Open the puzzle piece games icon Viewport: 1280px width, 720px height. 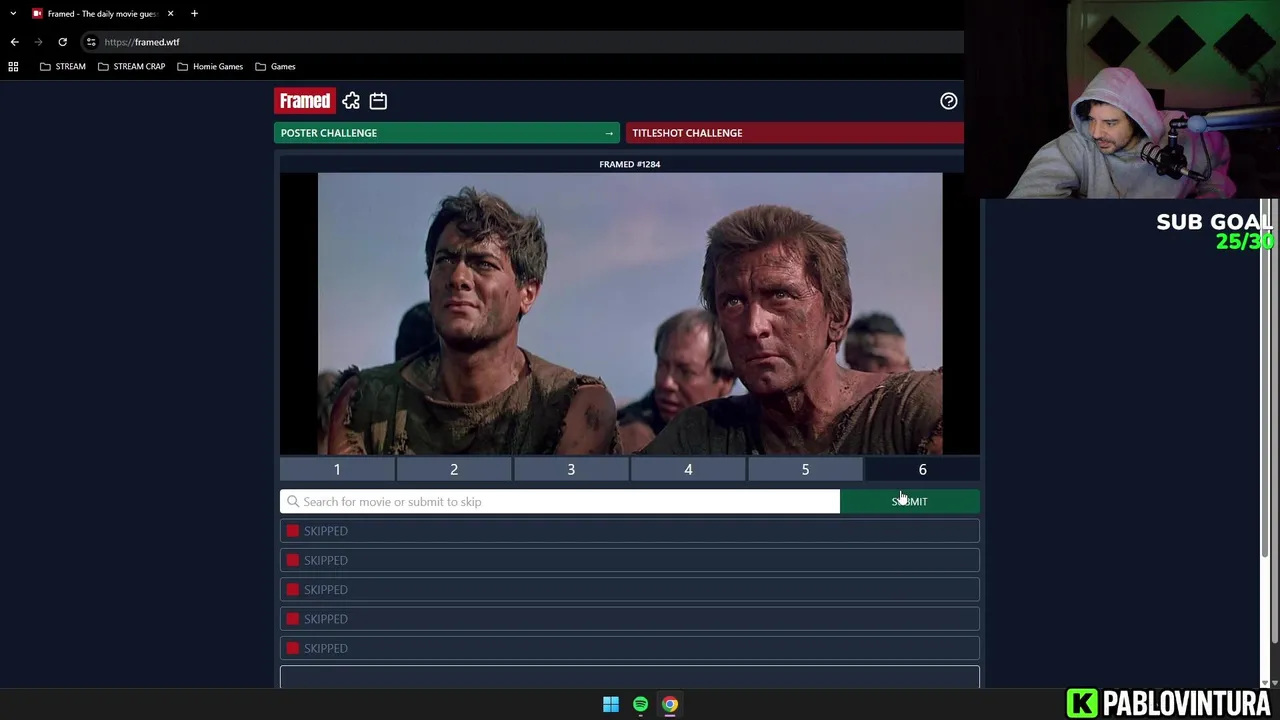click(x=351, y=101)
